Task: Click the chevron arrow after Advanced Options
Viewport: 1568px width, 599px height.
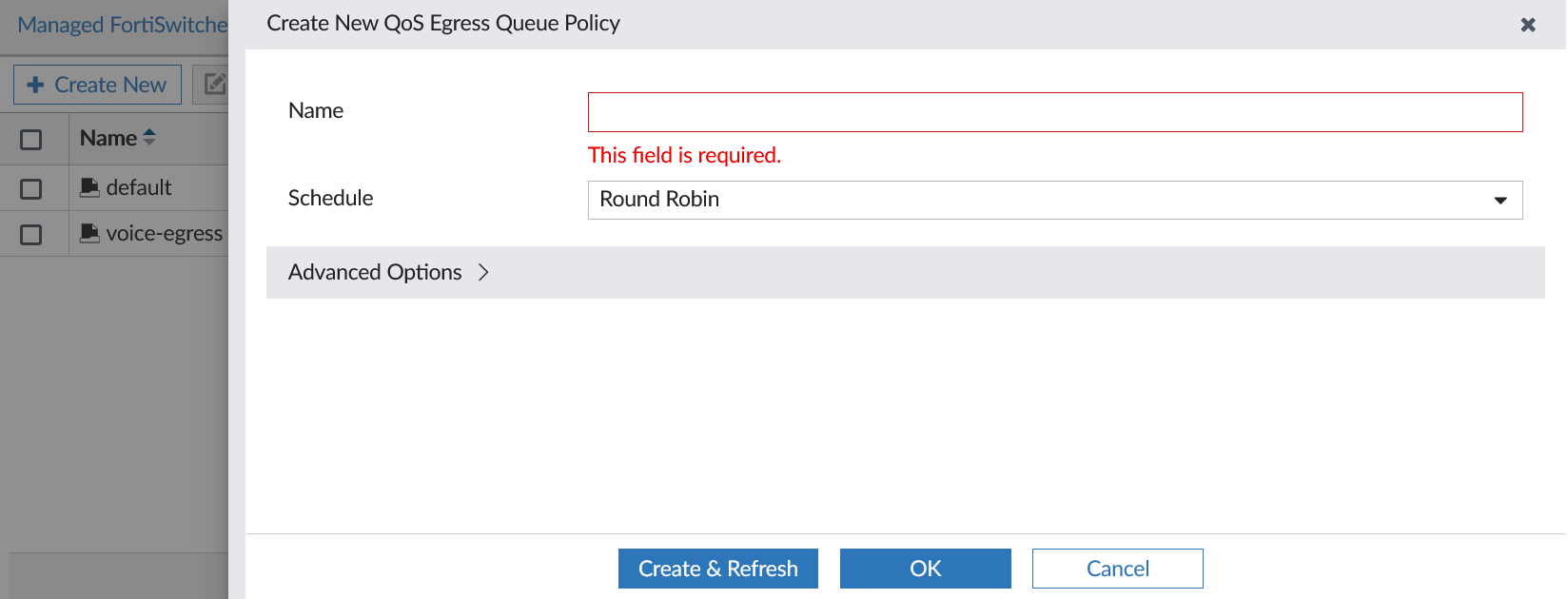Action: click(483, 273)
